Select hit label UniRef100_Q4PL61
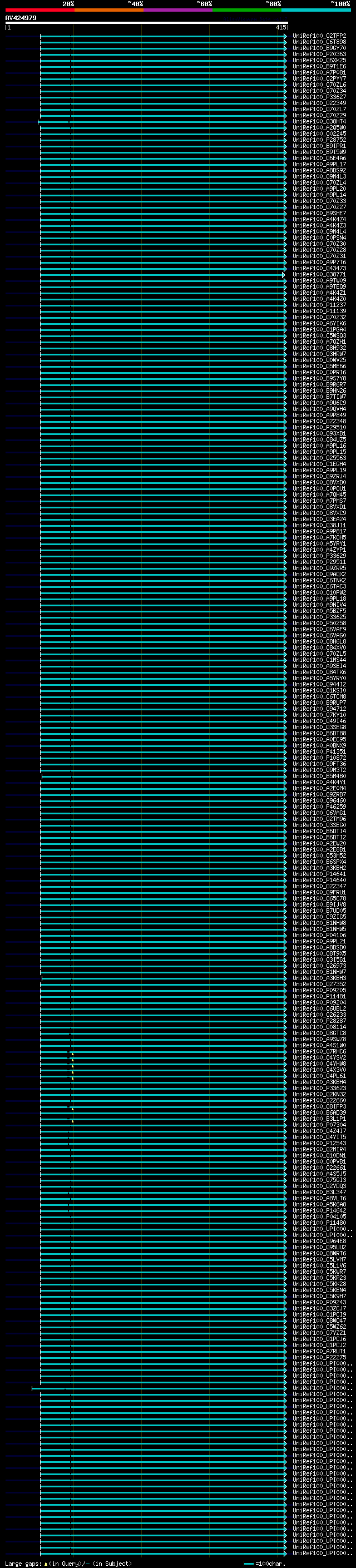 point(319,1076)
